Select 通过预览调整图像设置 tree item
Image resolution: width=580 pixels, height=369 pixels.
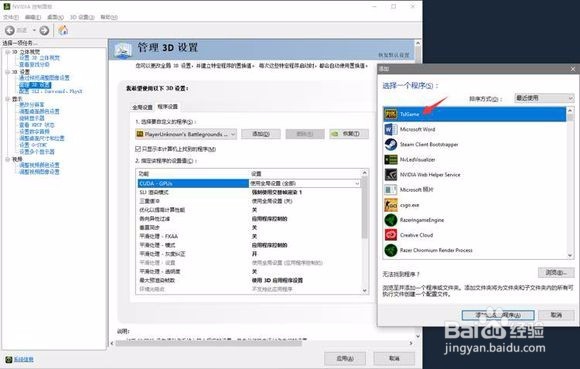pyautogui.click(x=44, y=78)
